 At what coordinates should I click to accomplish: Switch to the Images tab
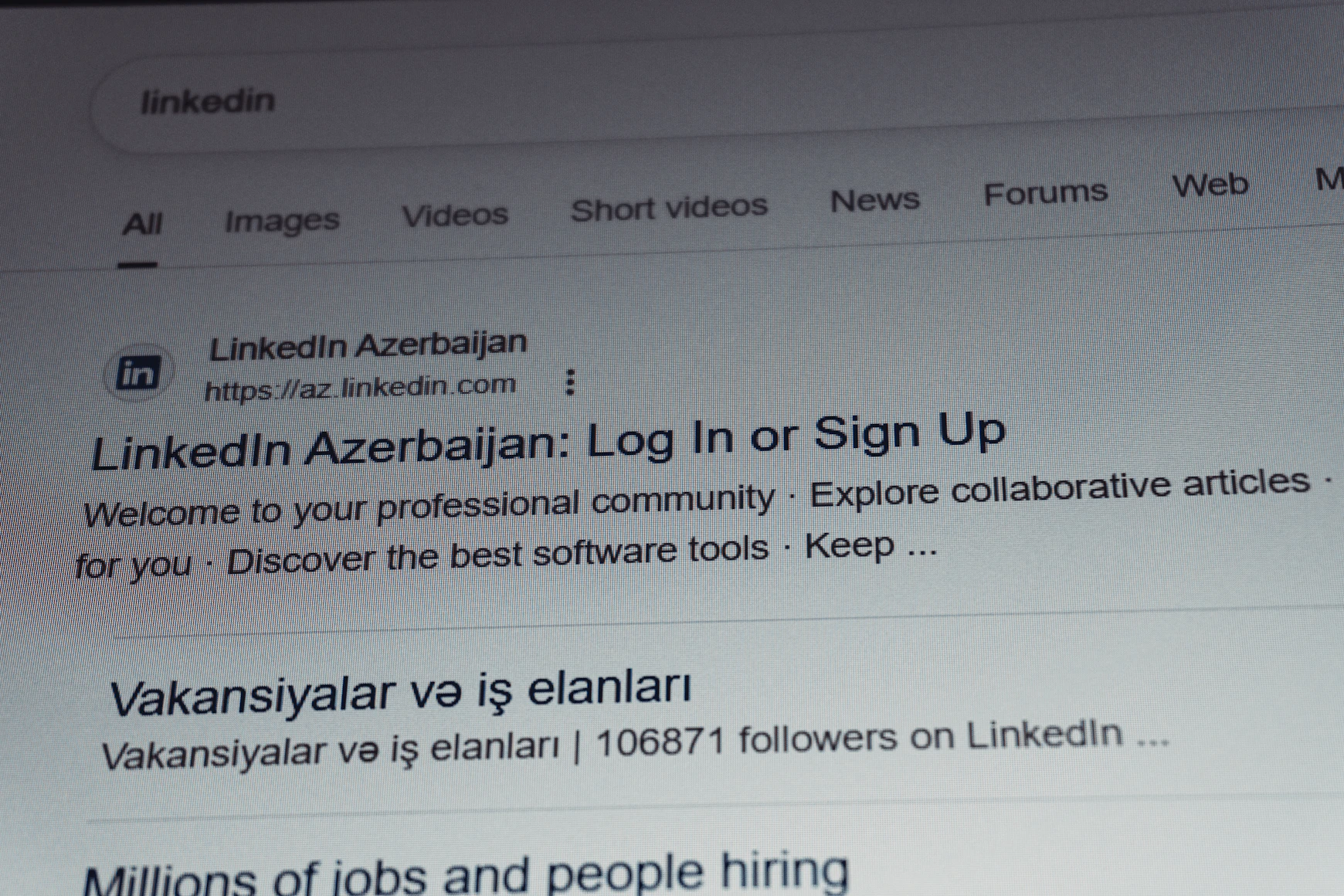[282, 221]
